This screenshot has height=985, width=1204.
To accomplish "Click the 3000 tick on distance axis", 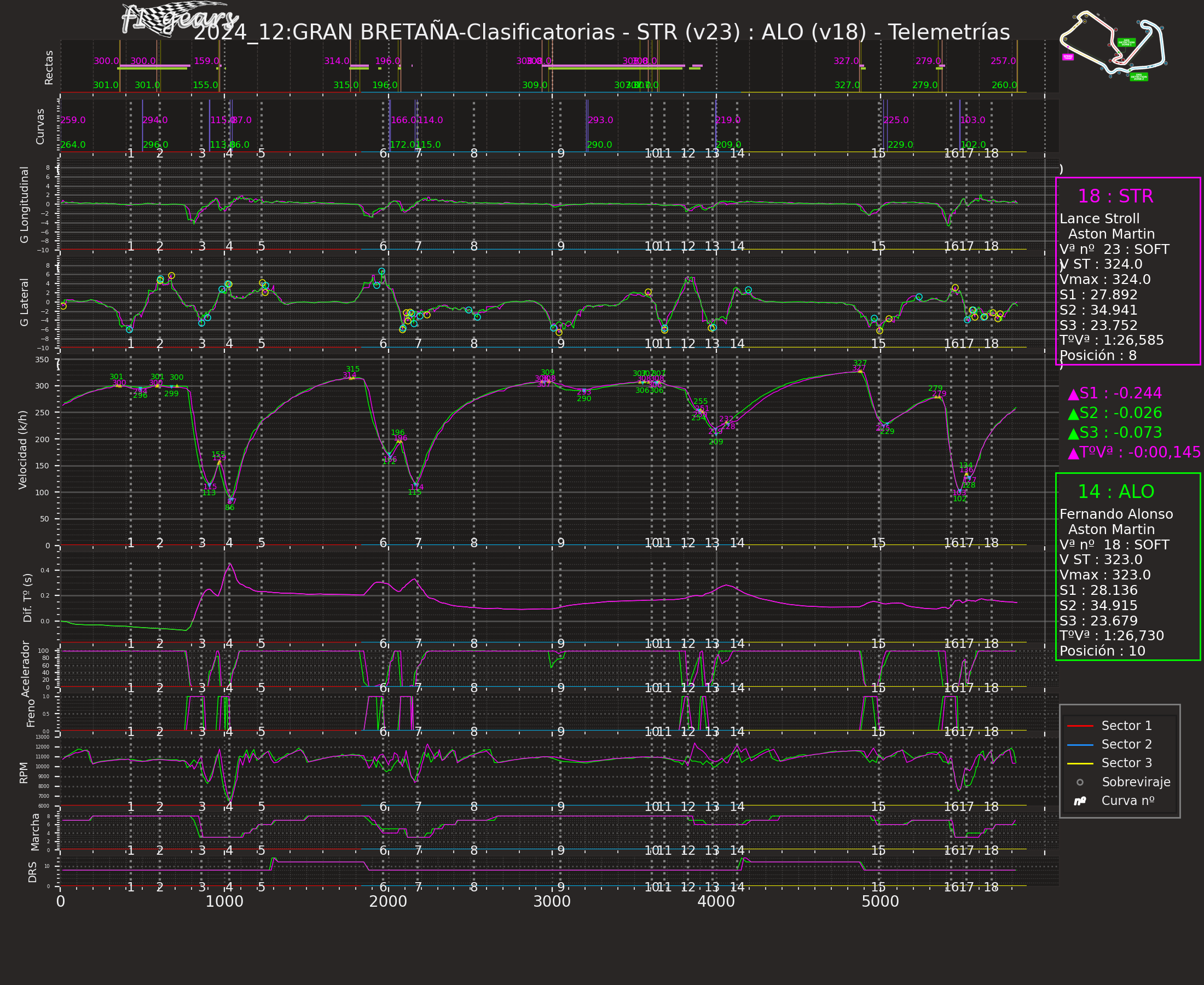I will click(x=552, y=902).
